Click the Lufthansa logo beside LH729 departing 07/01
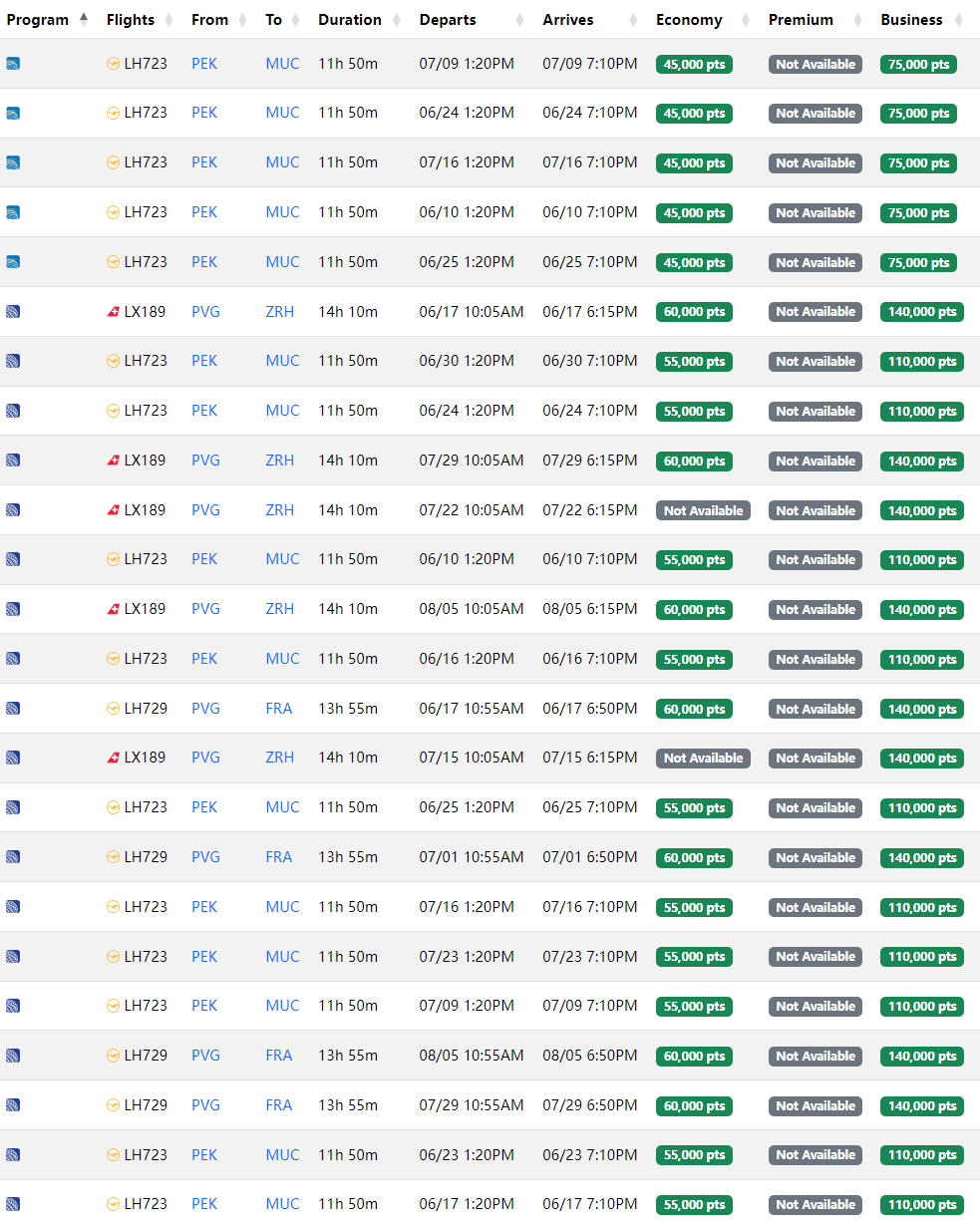This screenshot has height=1224, width=980. coord(113,857)
